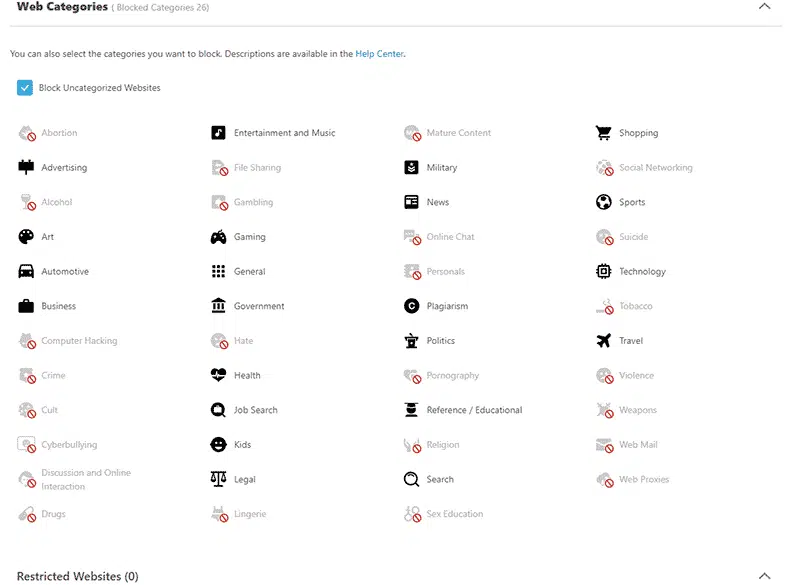Click the Health heart icon
Image resolution: width=800 pixels, height=585 pixels.
pos(218,375)
